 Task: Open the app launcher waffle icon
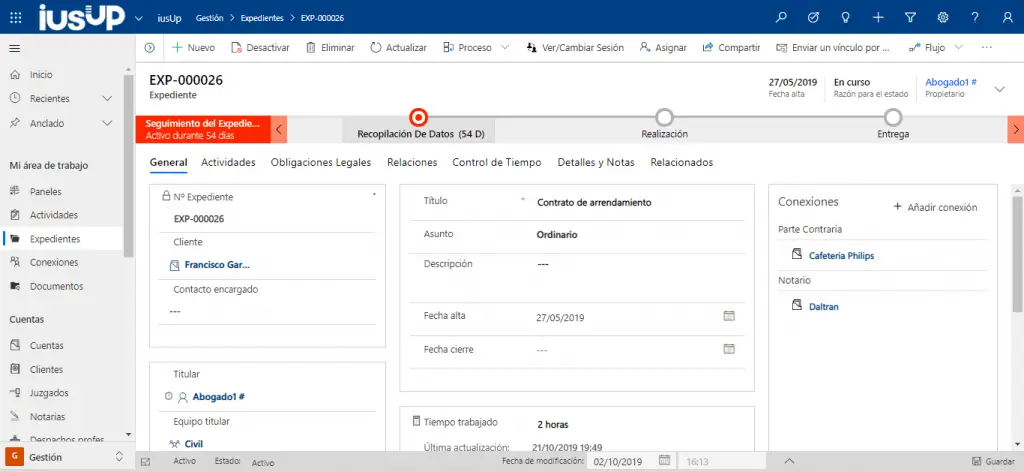tap(14, 18)
